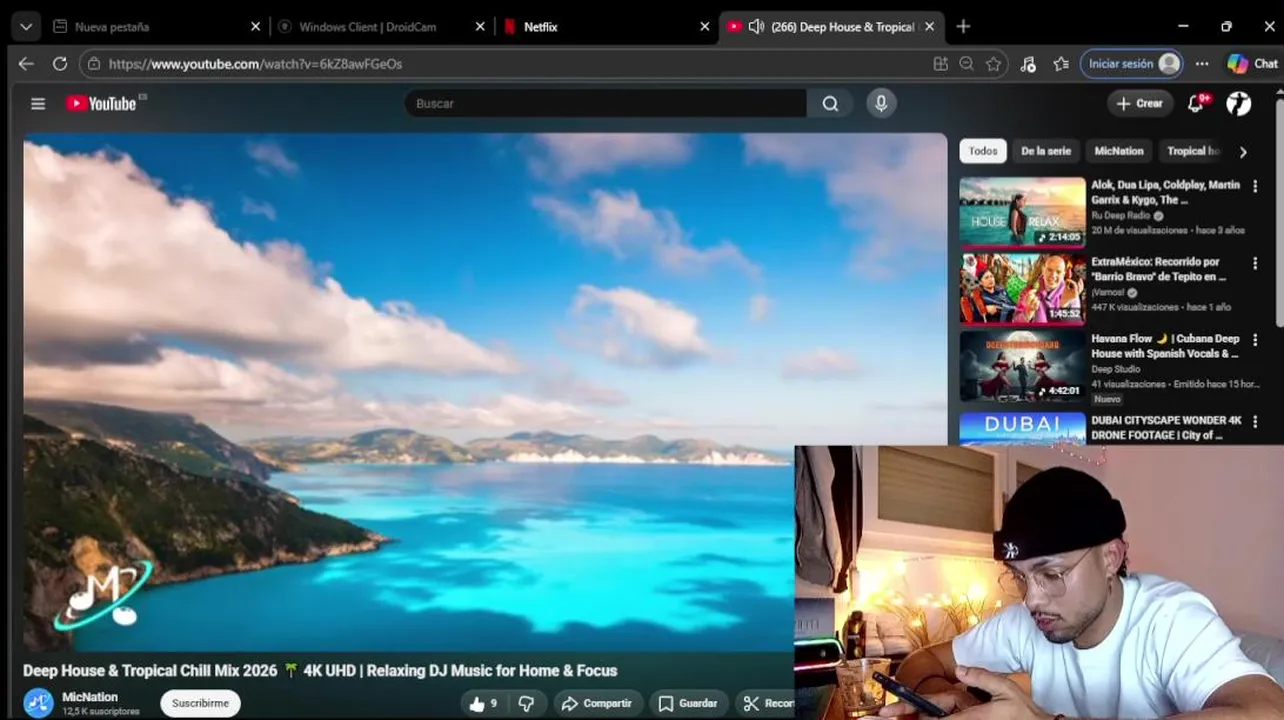Click the playing video area

tap(485, 392)
